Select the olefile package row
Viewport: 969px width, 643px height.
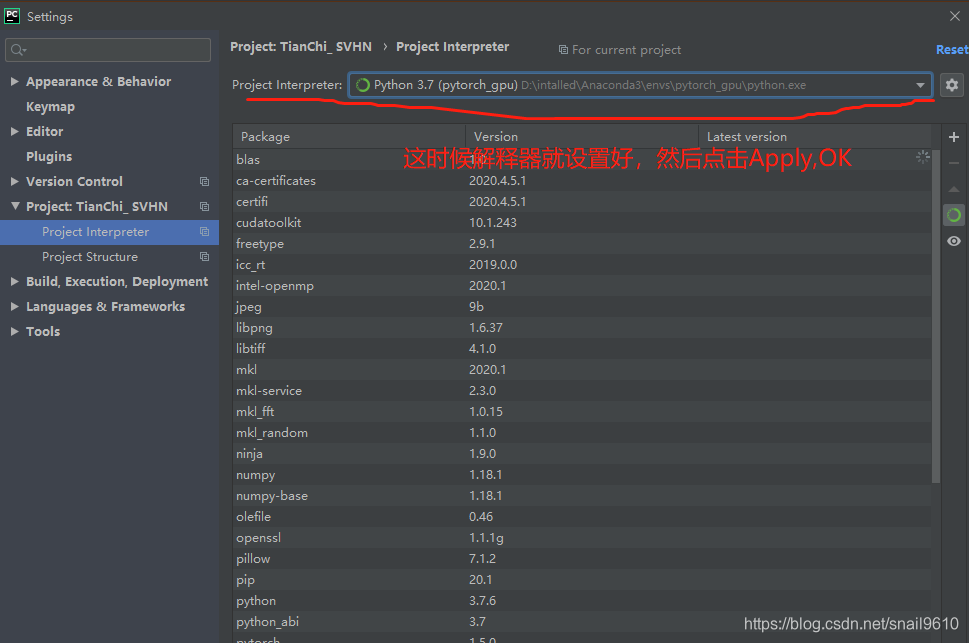click(582, 517)
